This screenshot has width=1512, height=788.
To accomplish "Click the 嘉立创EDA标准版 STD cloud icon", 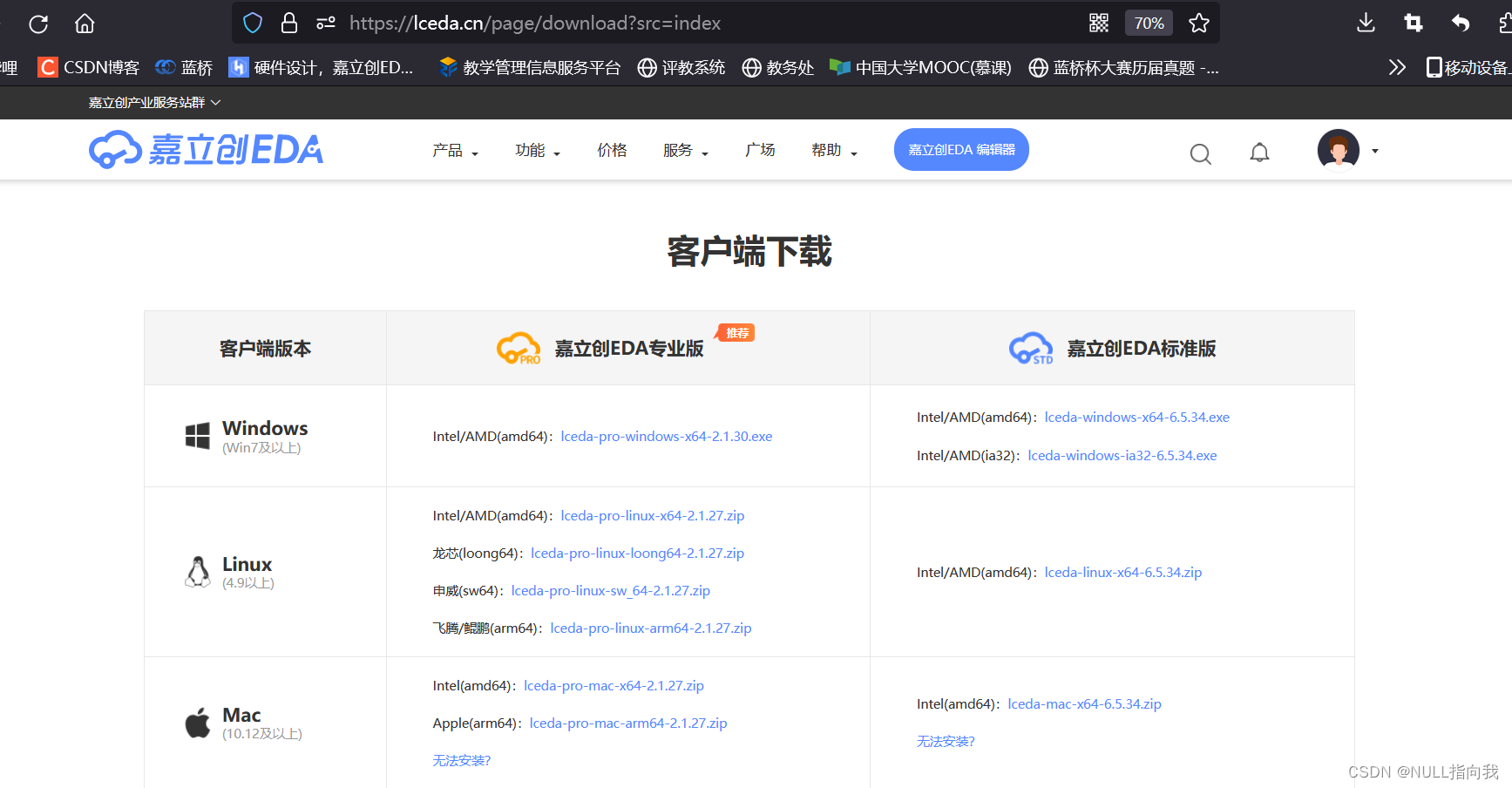I will (1031, 349).
